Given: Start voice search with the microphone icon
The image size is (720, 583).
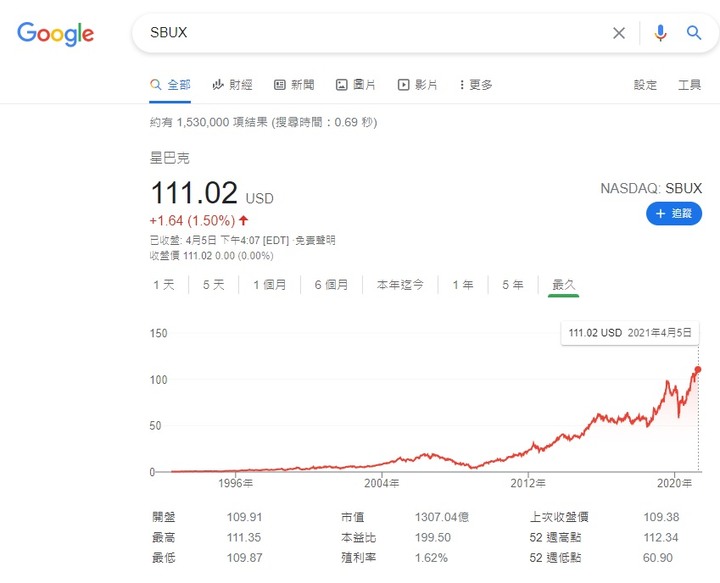Looking at the screenshot, I should click(660, 33).
